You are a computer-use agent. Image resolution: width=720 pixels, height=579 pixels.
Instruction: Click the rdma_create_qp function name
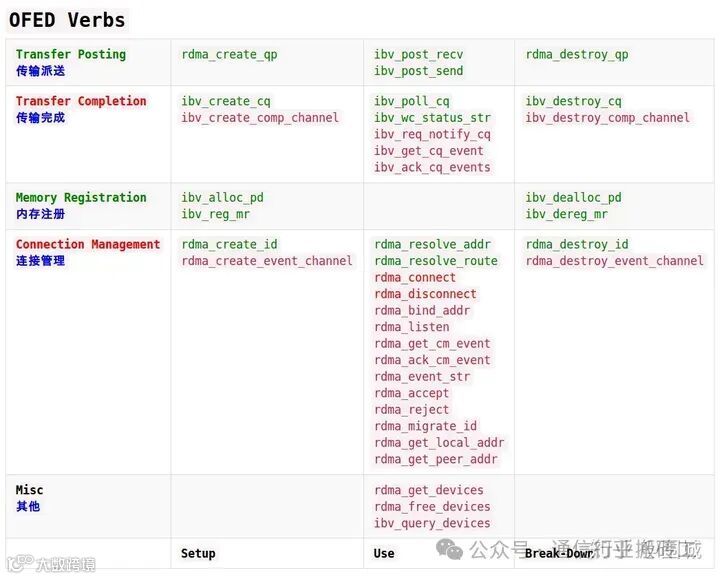(x=229, y=55)
